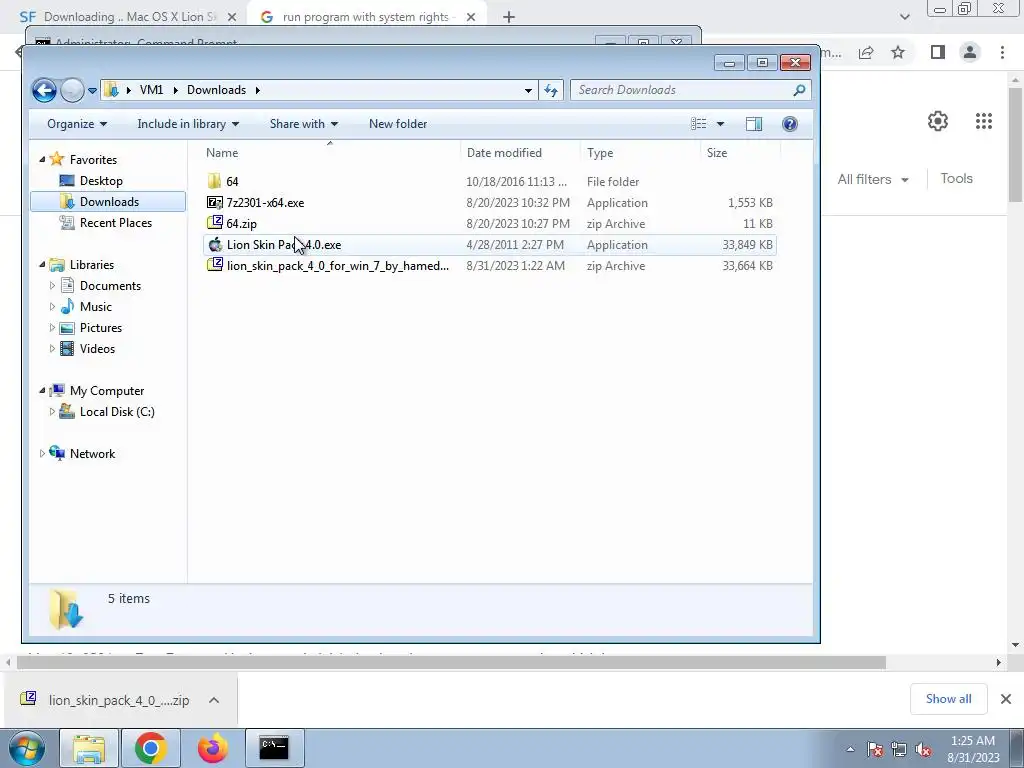
Task: Switch to run program with system rights tab
Action: click(366, 17)
